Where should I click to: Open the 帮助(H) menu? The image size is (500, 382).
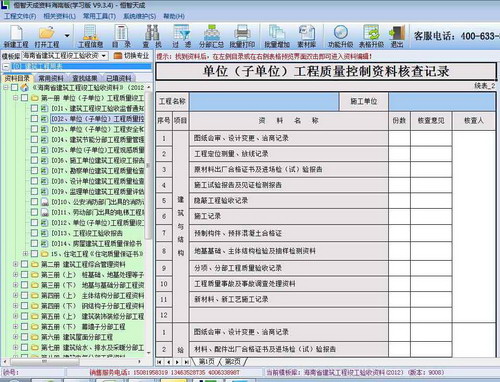pyautogui.click(x=174, y=16)
